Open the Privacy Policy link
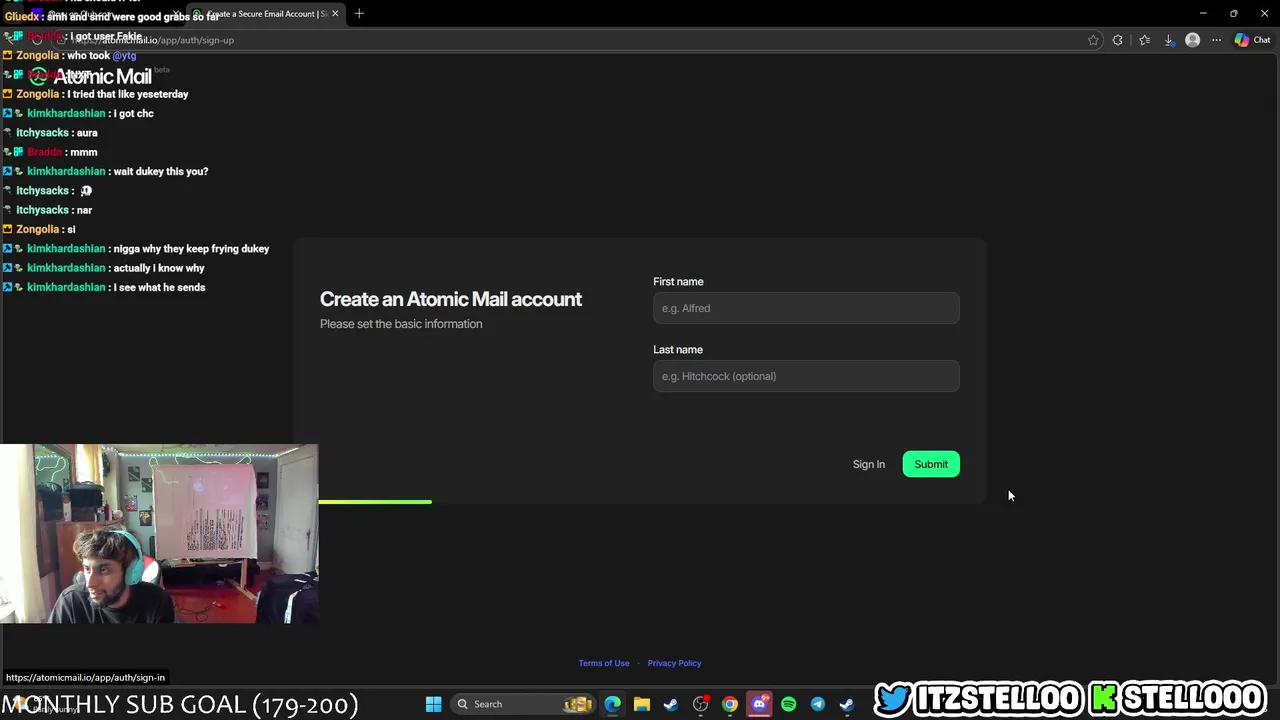 pos(674,663)
